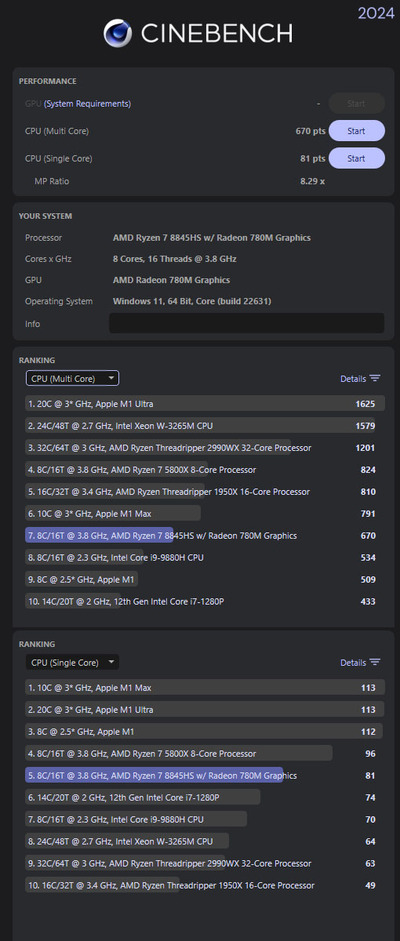Click the Details filter icon in Single Core ranking

point(375,662)
